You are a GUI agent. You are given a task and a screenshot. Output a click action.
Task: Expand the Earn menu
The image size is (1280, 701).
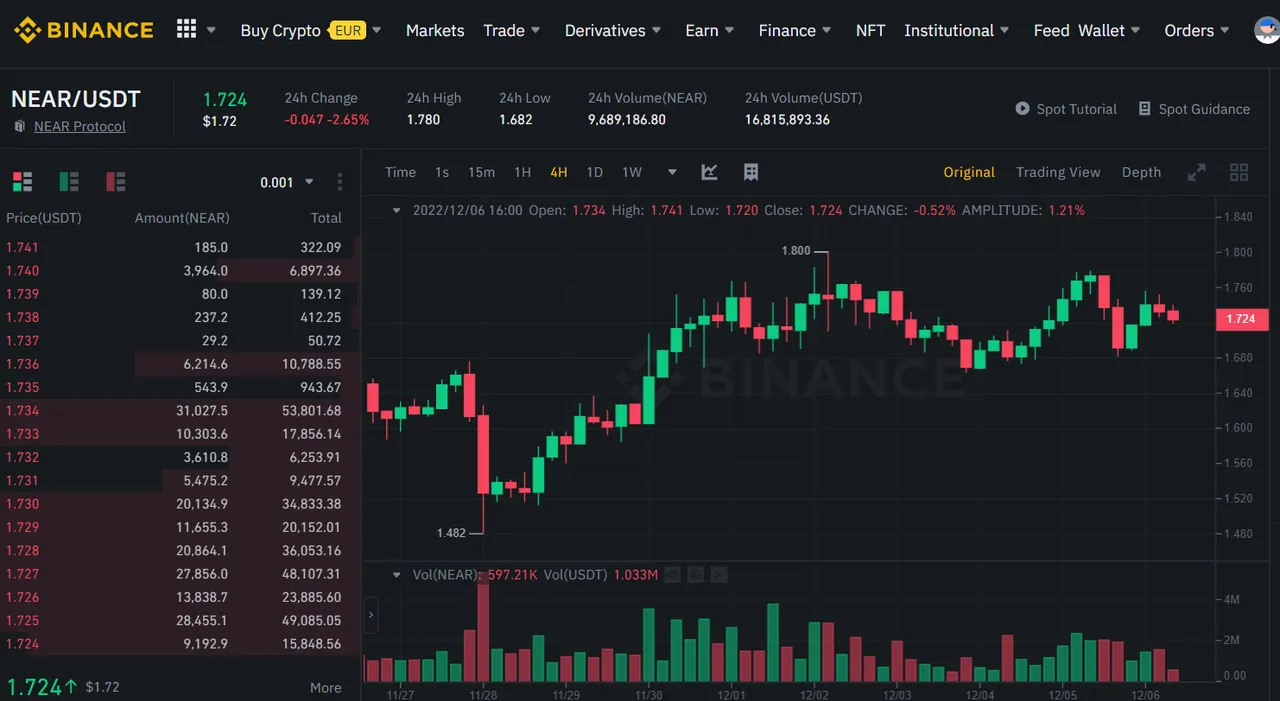pyautogui.click(x=710, y=30)
